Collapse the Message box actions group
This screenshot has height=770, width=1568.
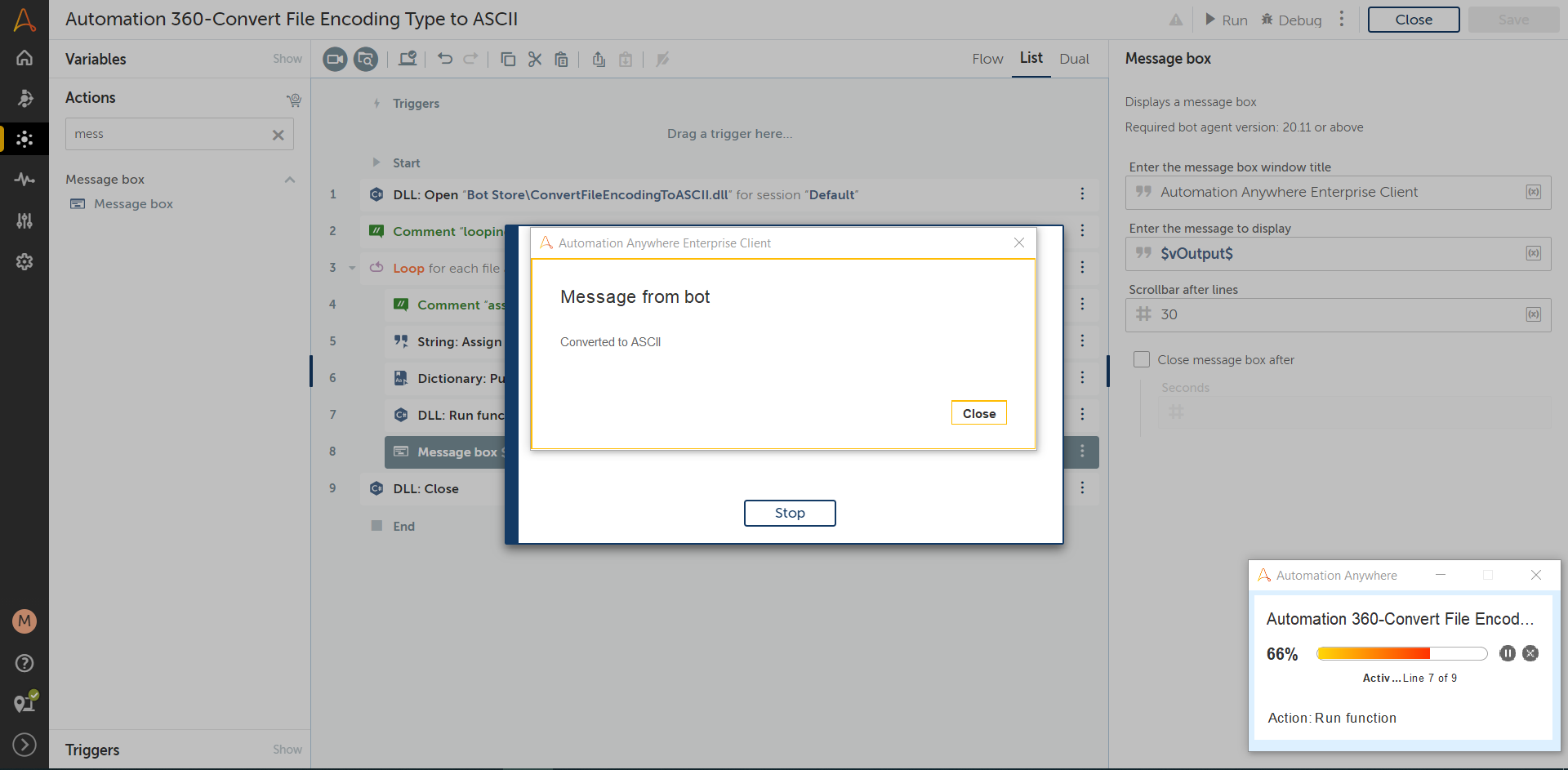point(289,180)
